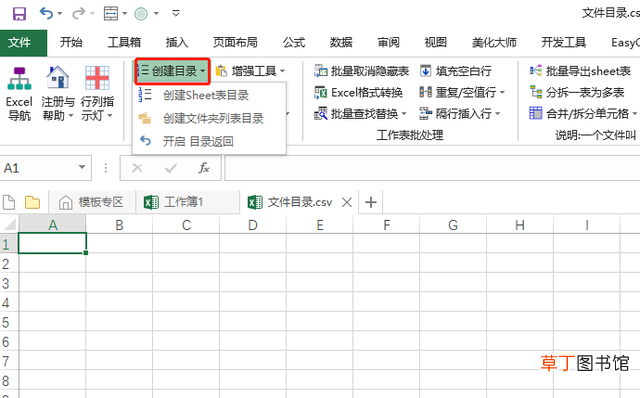Select row 6 header

point(9,342)
